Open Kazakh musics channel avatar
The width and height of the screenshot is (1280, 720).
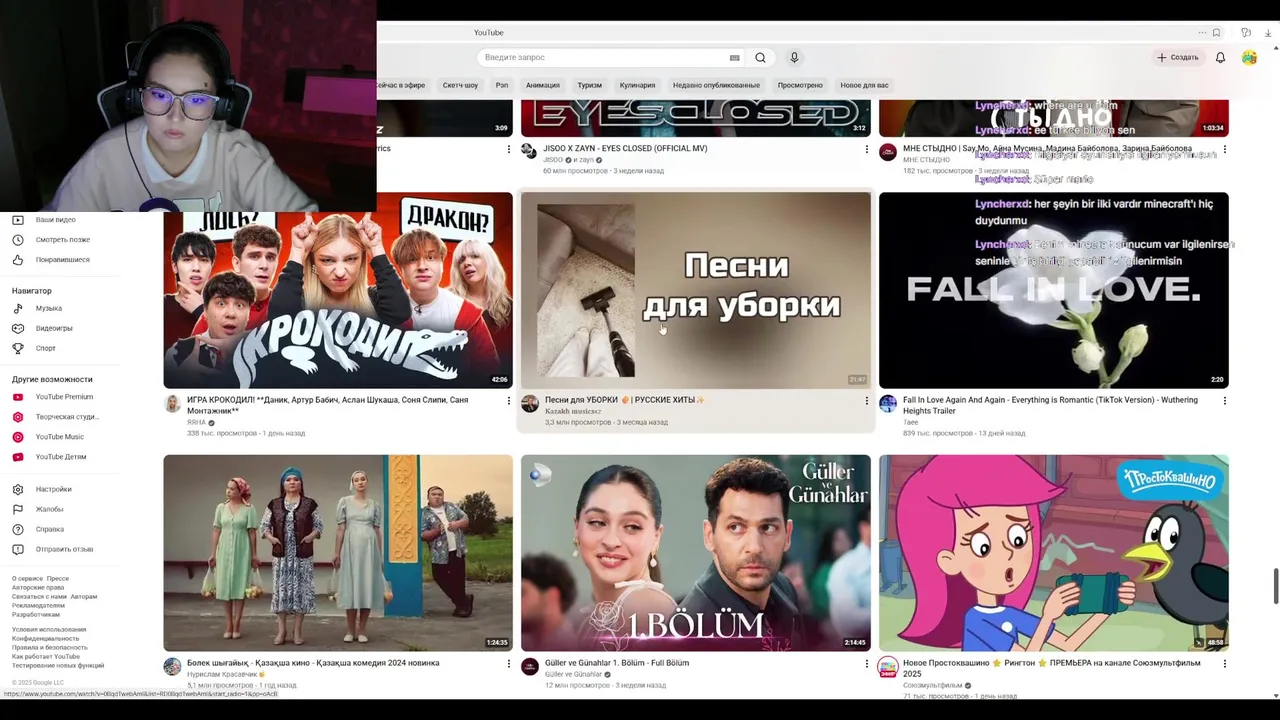(x=530, y=404)
